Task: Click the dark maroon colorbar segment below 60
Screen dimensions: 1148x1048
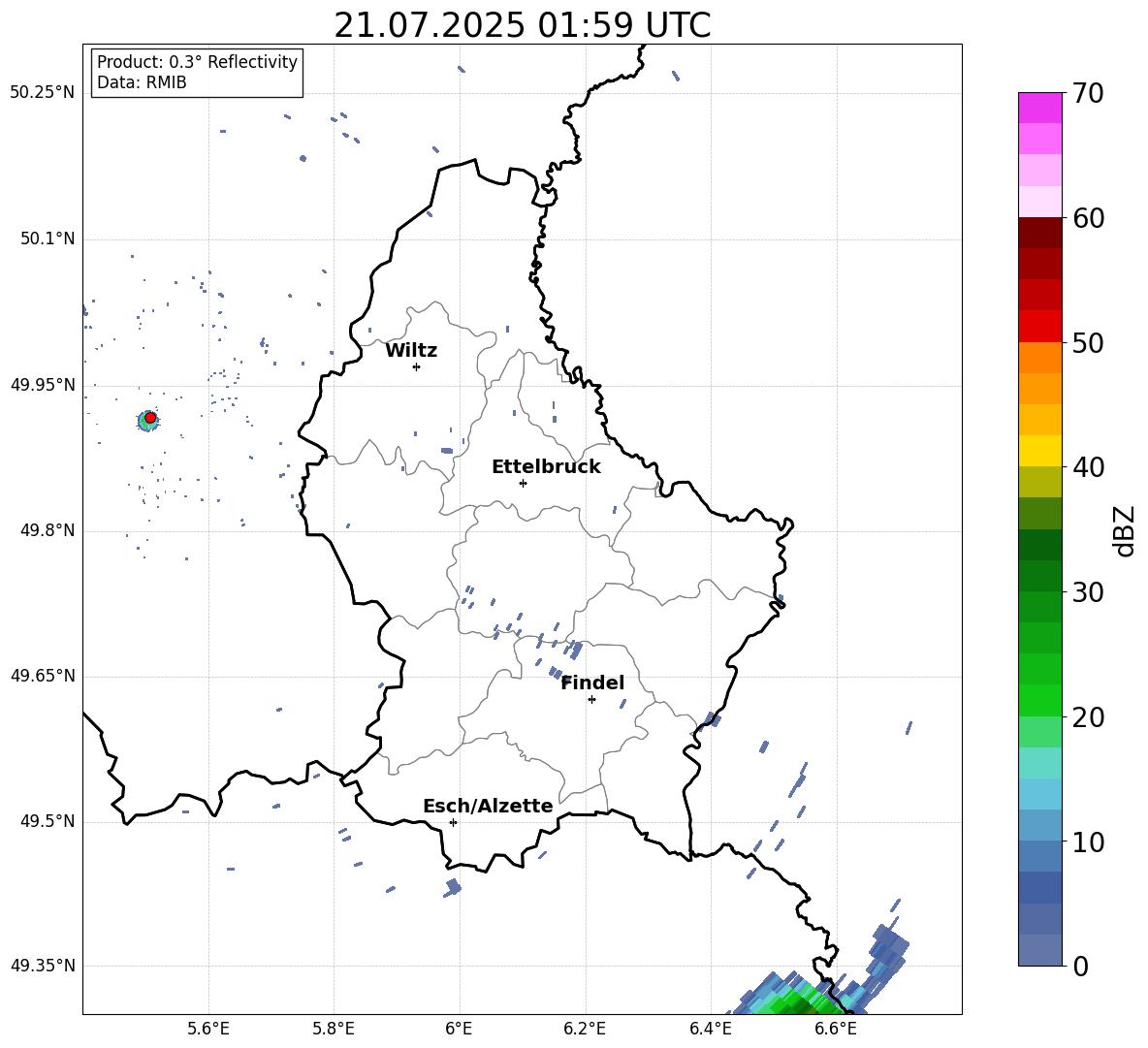Action: [x=1039, y=233]
